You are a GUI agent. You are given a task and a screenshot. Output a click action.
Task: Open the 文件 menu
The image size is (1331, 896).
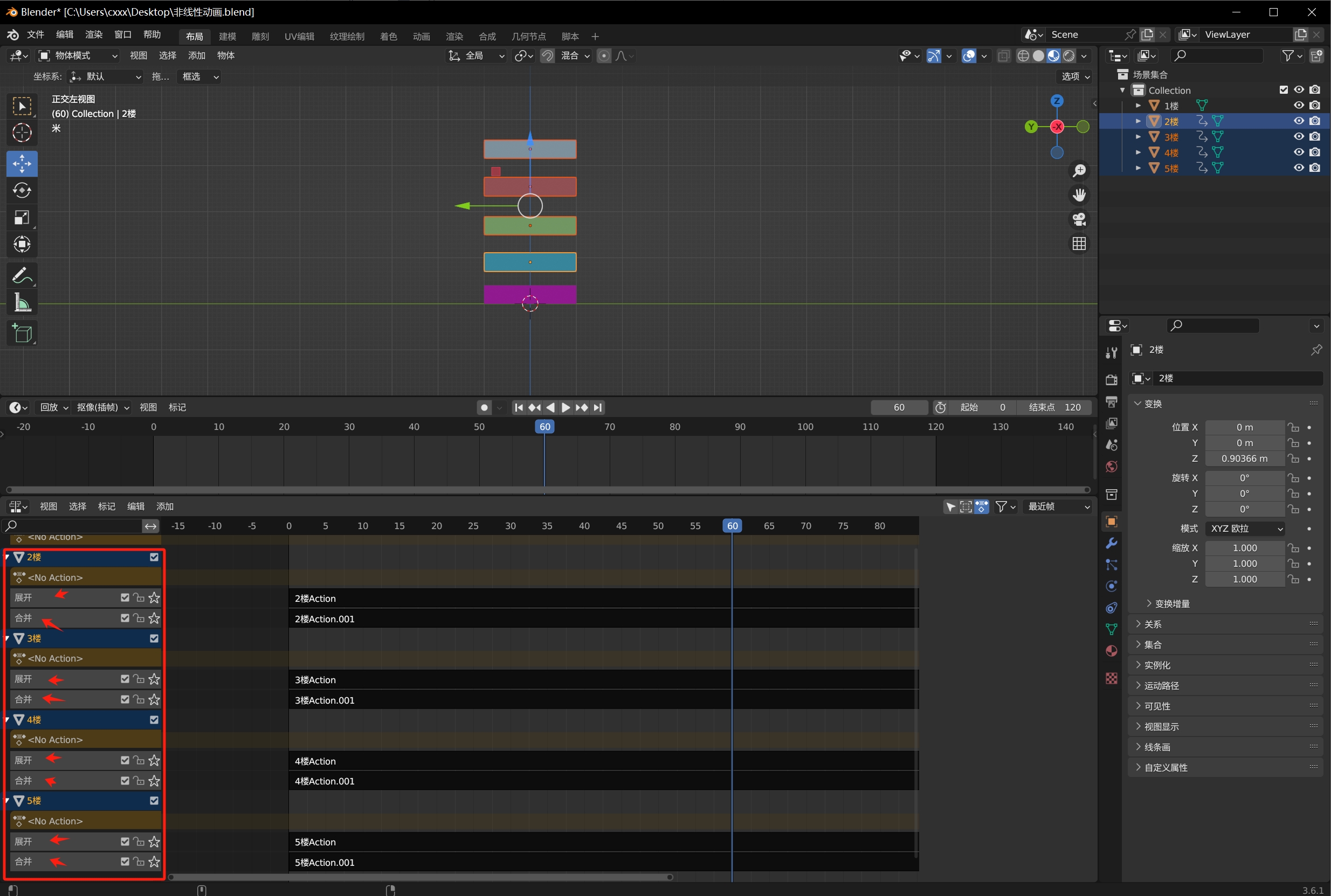click(x=35, y=35)
